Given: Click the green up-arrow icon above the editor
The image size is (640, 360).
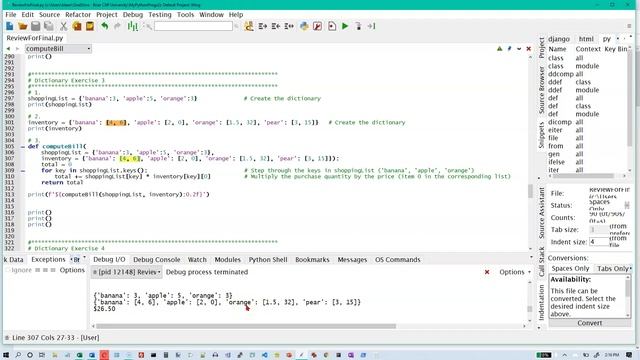Looking at the screenshot, I should coord(499,49).
